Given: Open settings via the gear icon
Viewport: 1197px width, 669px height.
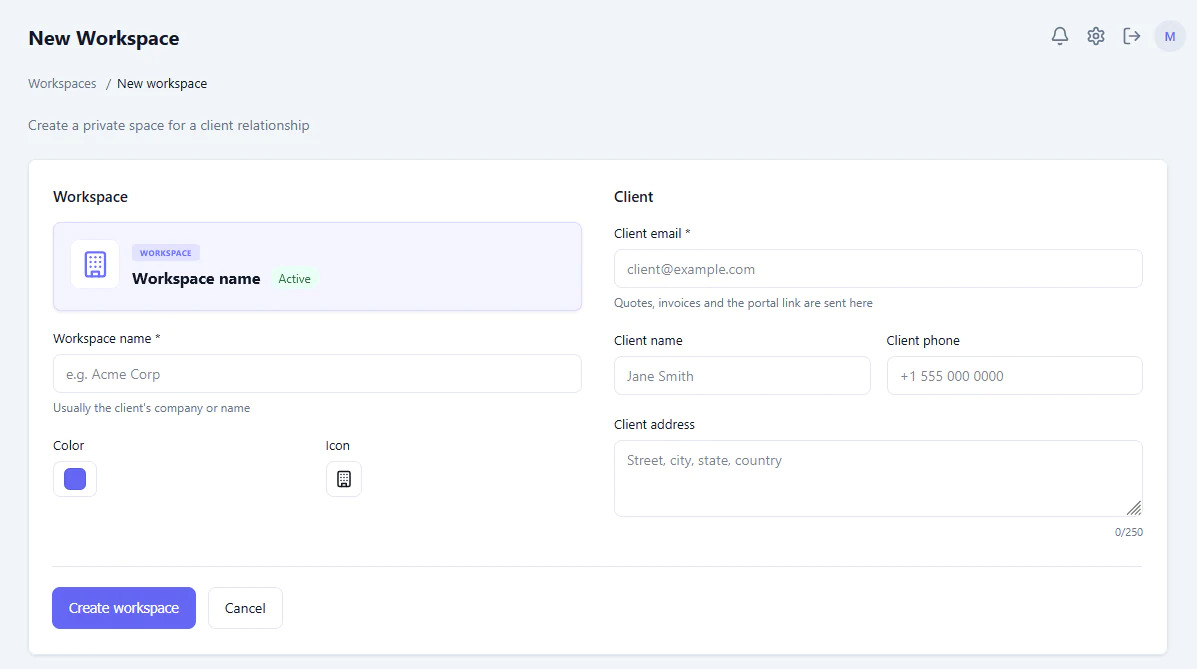Looking at the screenshot, I should [x=1095, y=36].
